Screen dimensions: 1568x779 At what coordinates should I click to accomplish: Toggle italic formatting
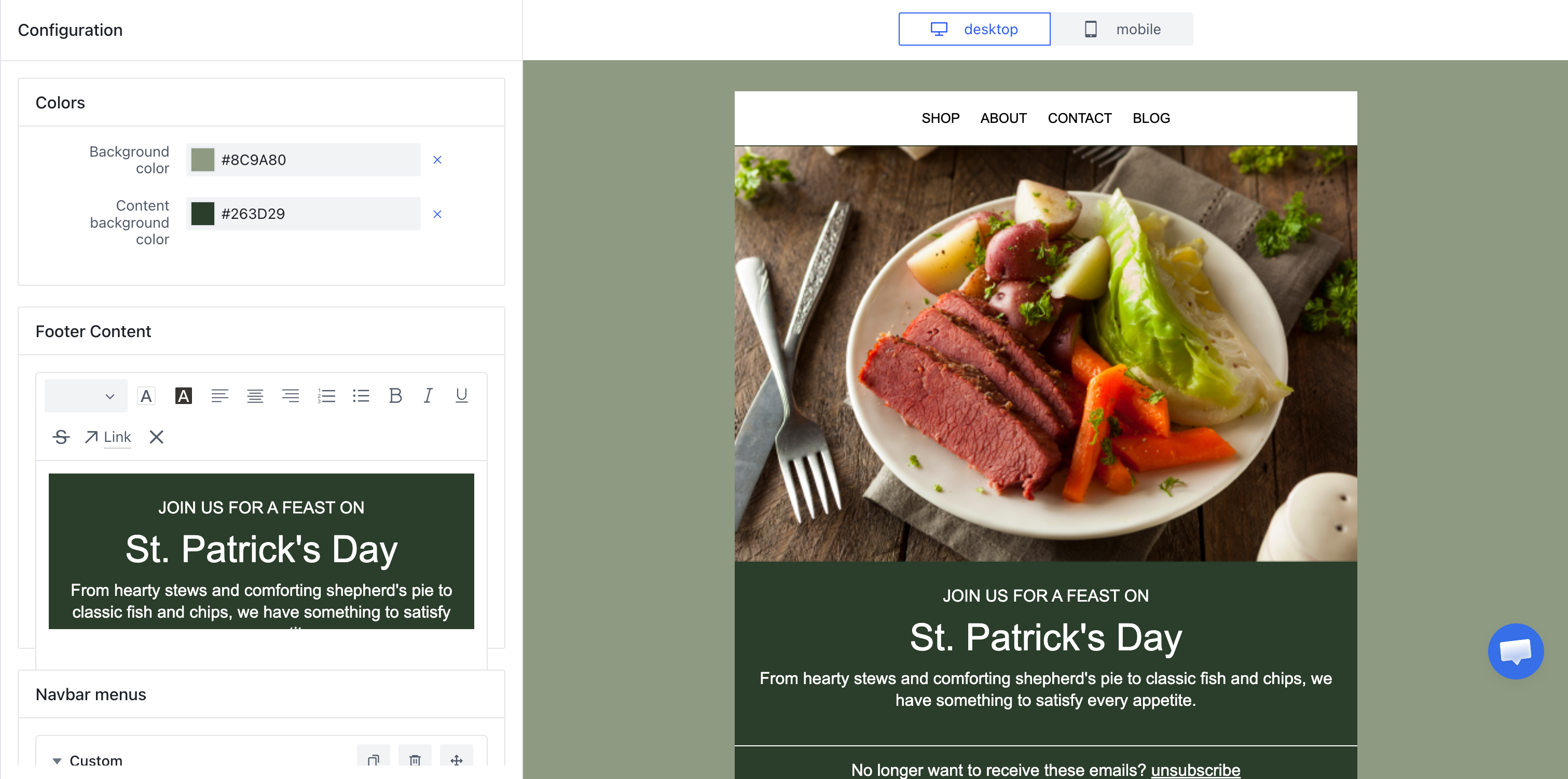click(x=428, y=396)
